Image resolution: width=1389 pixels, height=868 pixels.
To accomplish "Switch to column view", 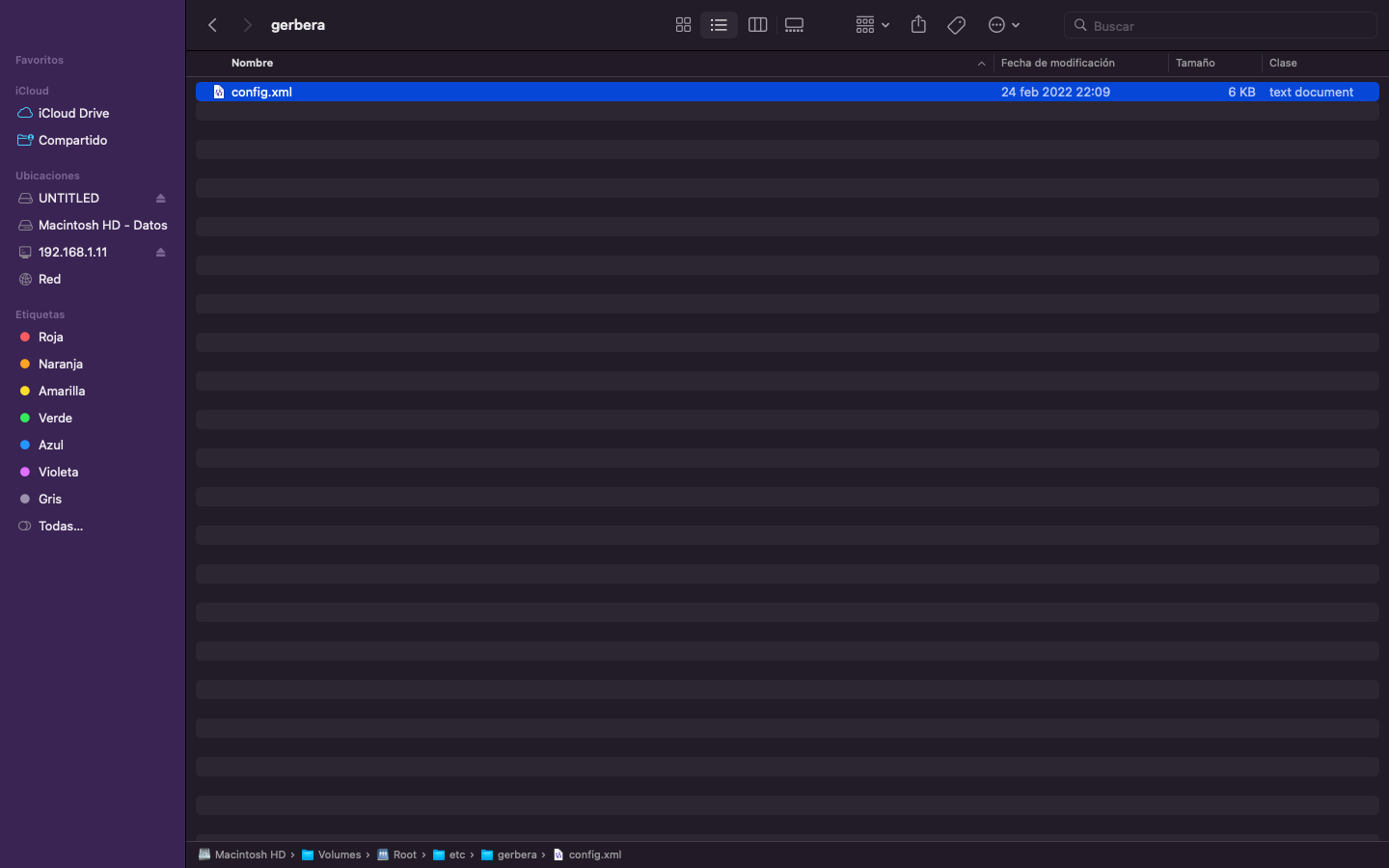I will click(x=757, y=25).
